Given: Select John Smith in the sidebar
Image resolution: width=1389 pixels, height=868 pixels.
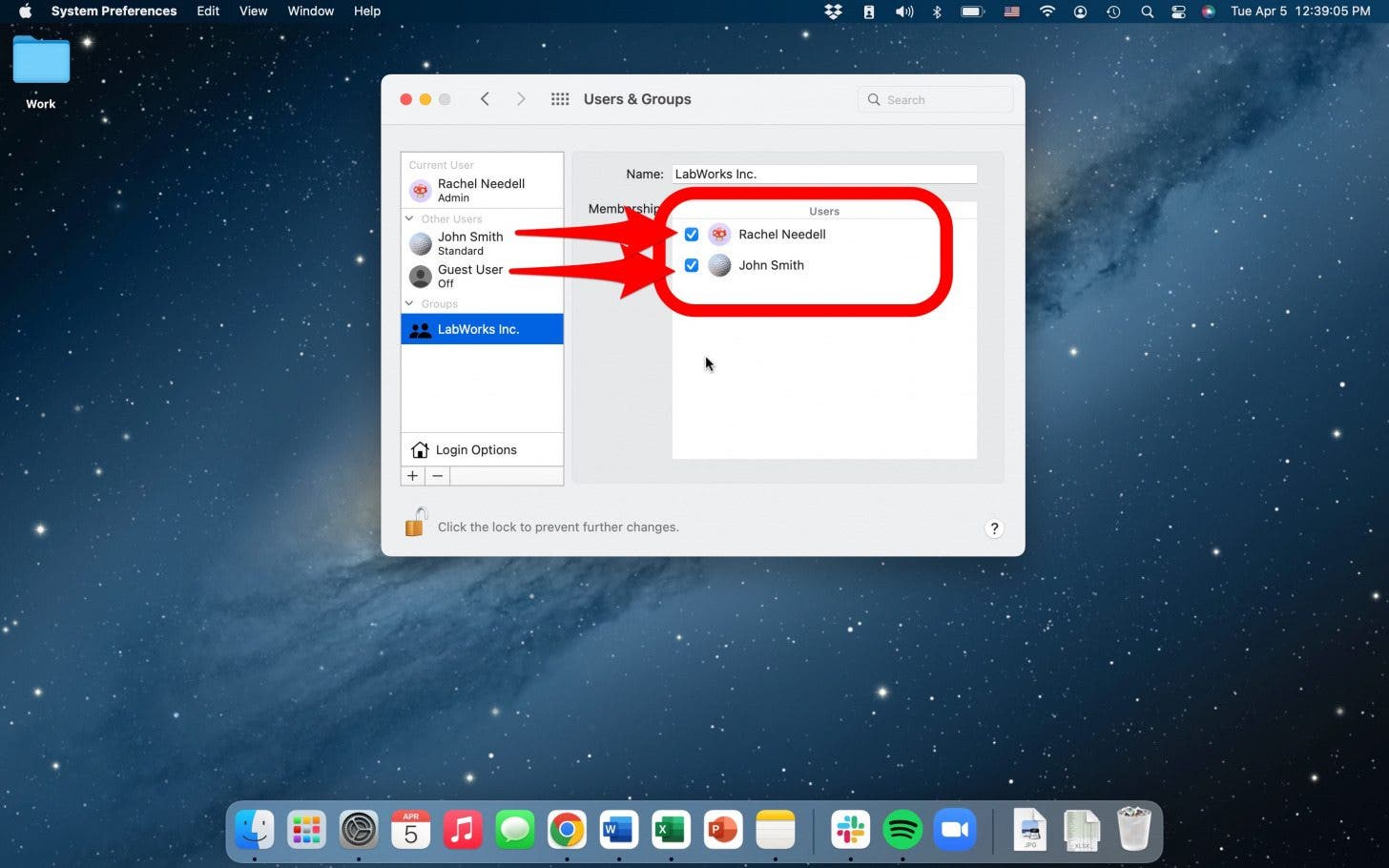Looking at the screenshot, I should (x=482, y=243).
